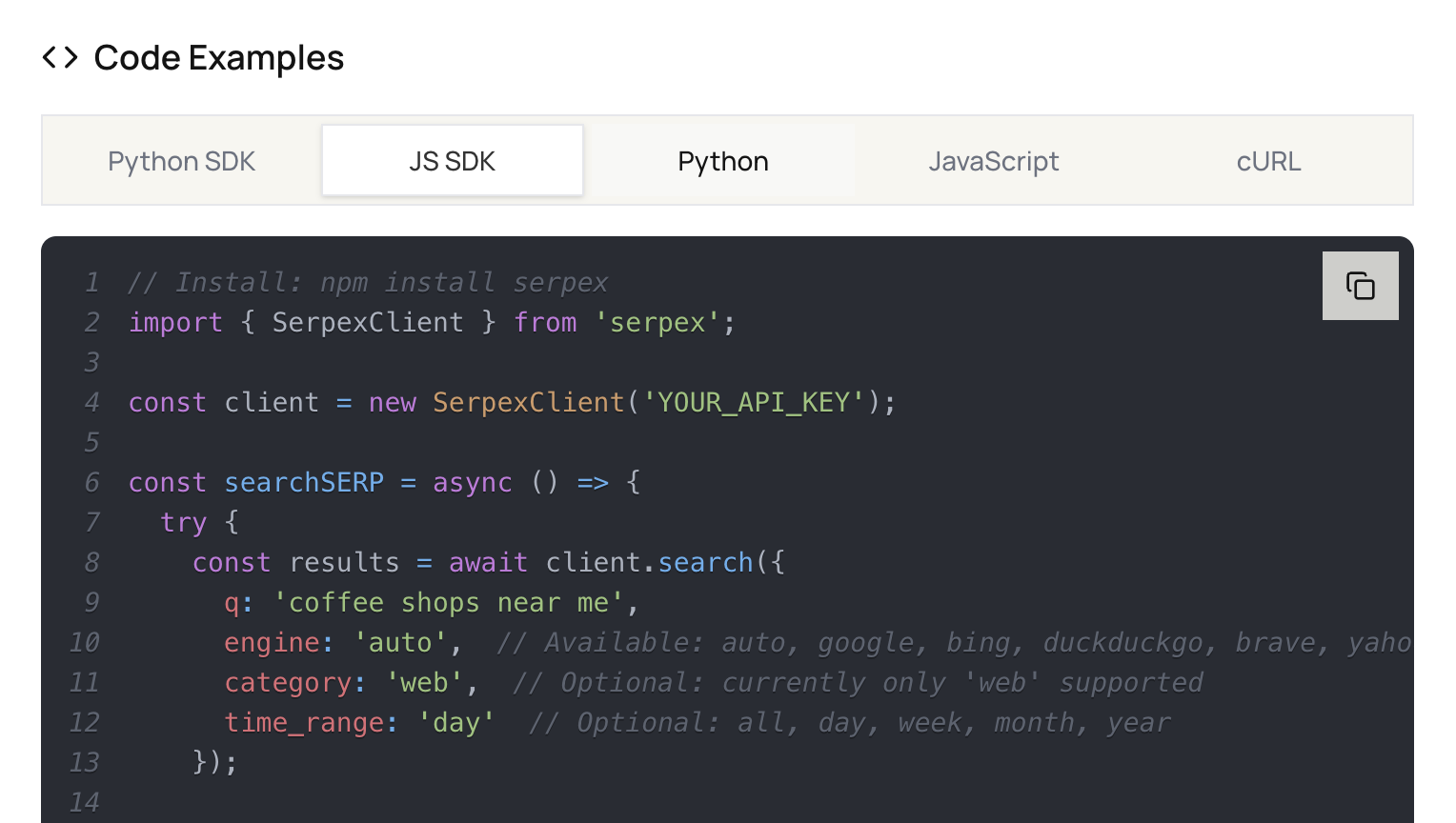Click the try keyword on line 7
The image size is (1456, 823).
(183, 522)
